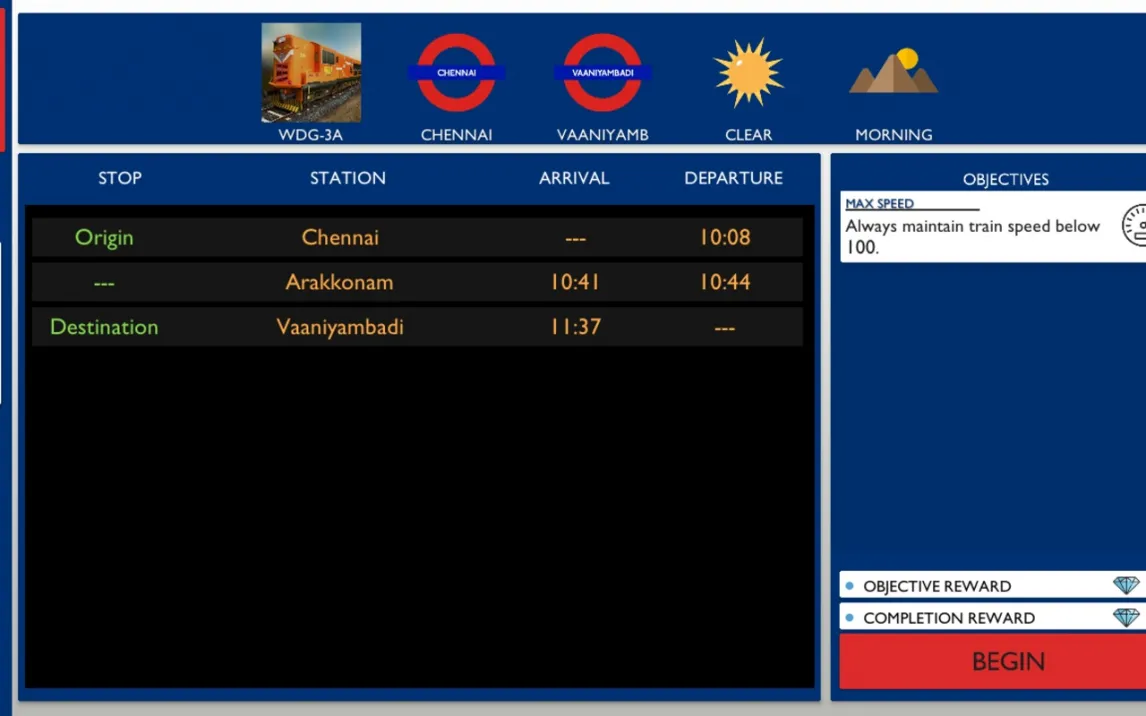Select the Arakkonam stop row
The image size is (1146, 716).
pos(417,282)
